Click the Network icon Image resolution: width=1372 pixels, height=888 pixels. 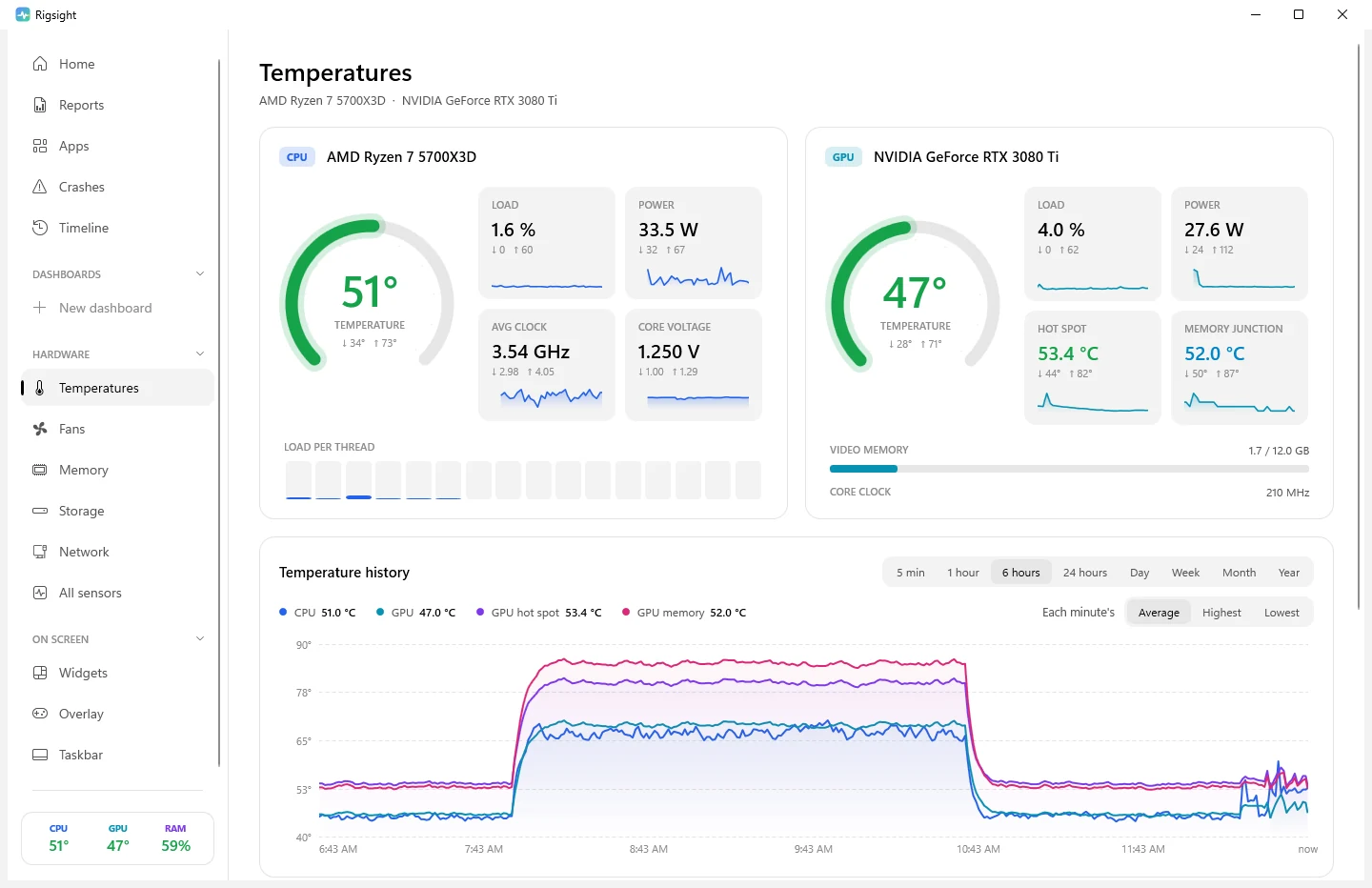(x=40, y=552)
